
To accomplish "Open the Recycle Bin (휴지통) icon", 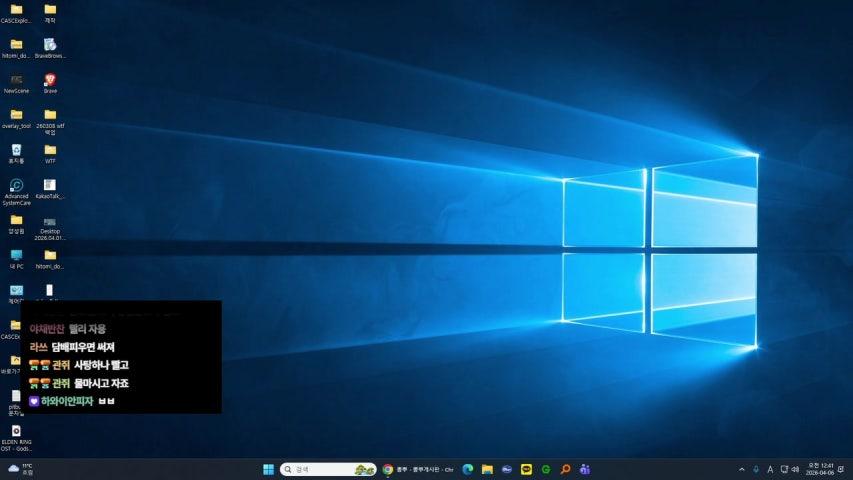I will click(16, 150).
